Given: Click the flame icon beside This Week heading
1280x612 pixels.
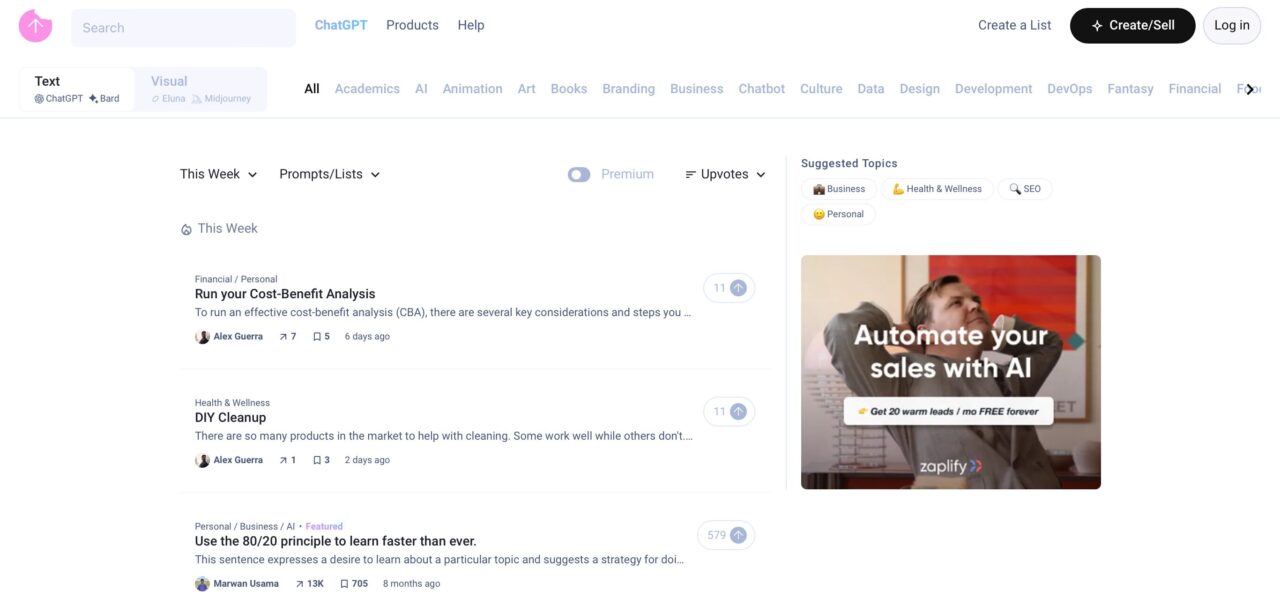Looking at the screenshot, I should click(x=186, y=229).
